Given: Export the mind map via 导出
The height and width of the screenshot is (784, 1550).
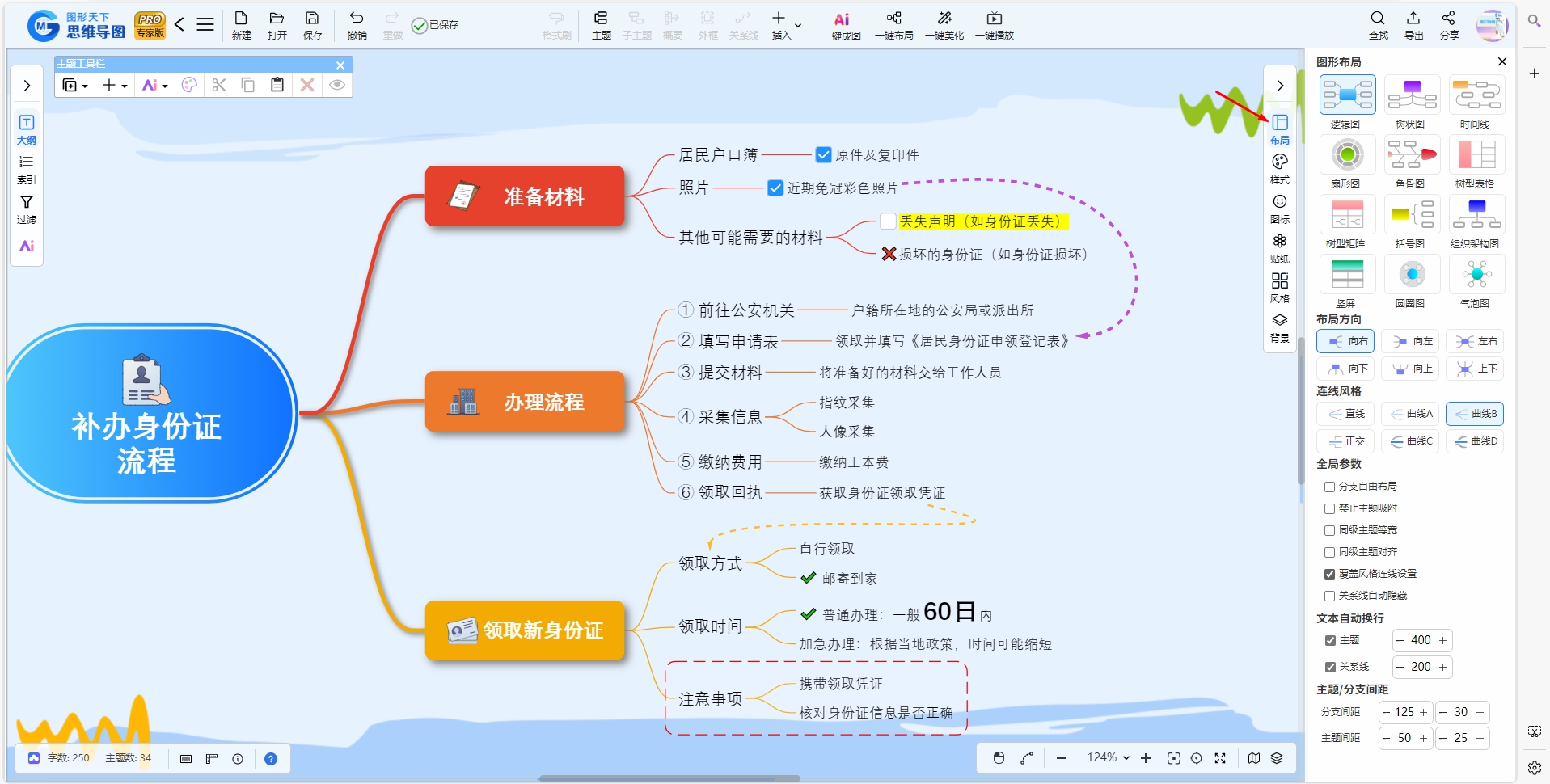Looking at the screenshot, I should [x=1413, y=25].
